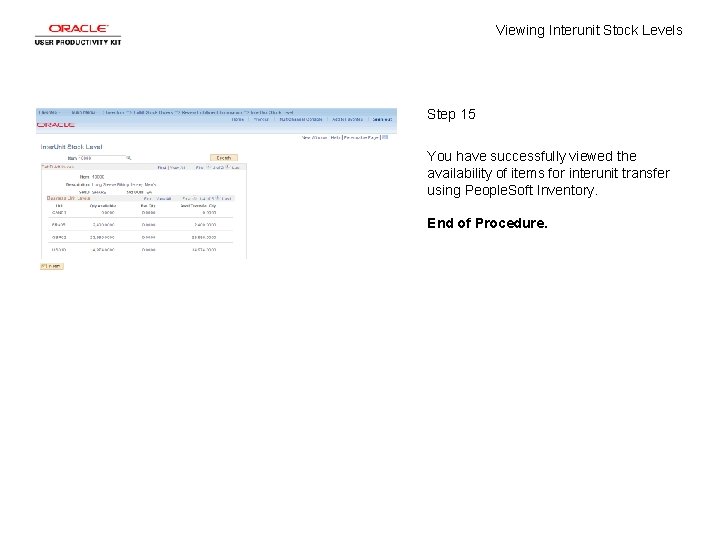The image size is (720, 540).
Task: Click Last in Business Unit Levels bar
Action: pyautogui.click(x=227, y=199)
